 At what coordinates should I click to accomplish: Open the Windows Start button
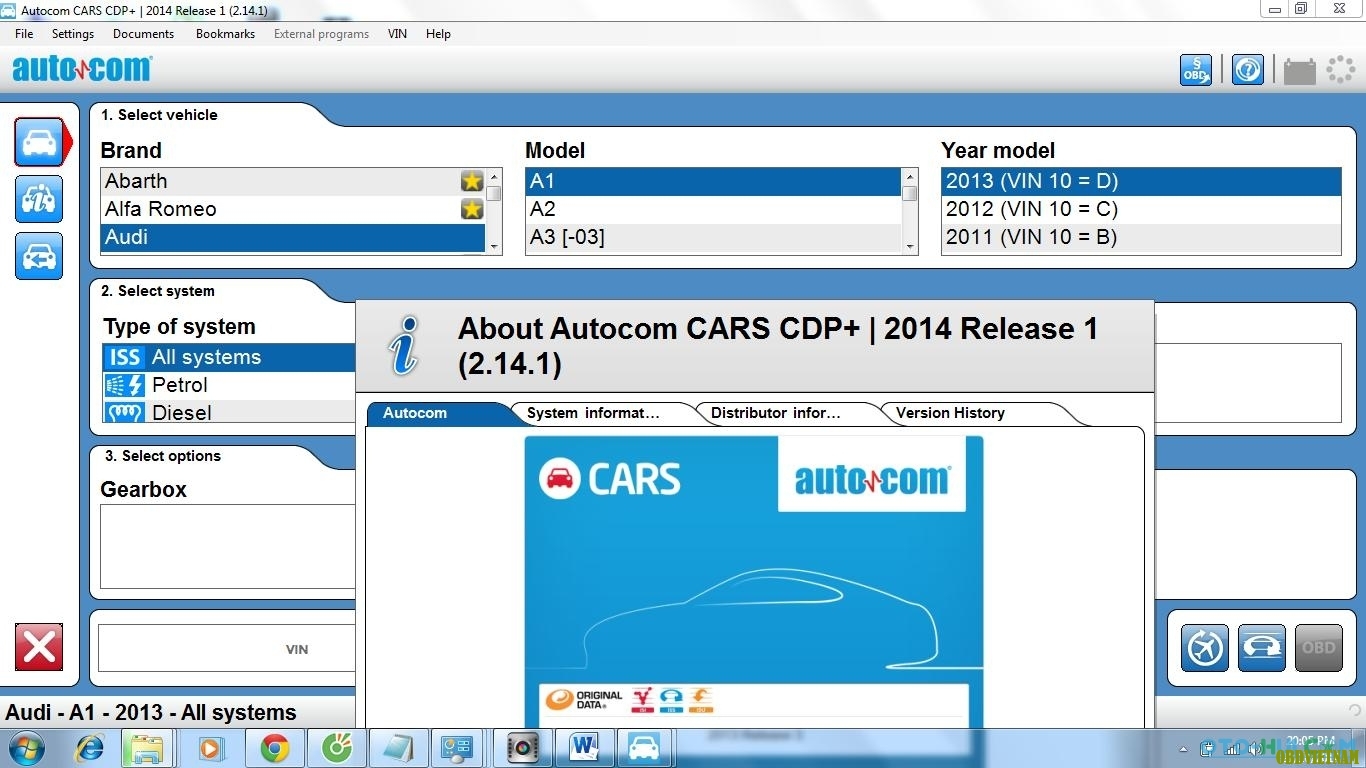(26, 748)
